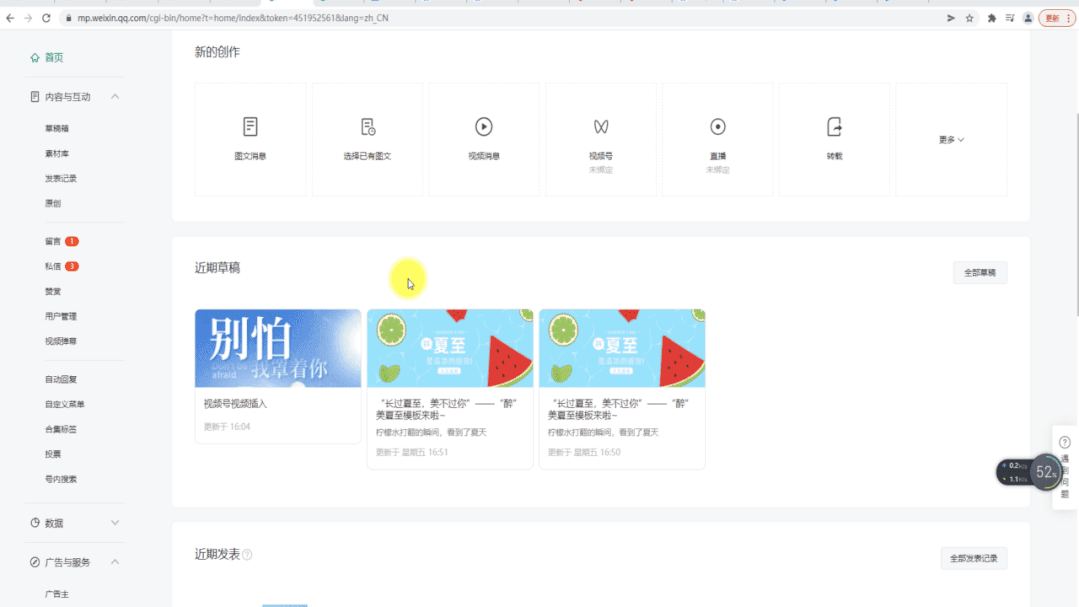This screenshot has height=607, width=1079.
Task: Click the 数据 clock-chart icon
Action: pyautogui.click(x=34, y=523)
